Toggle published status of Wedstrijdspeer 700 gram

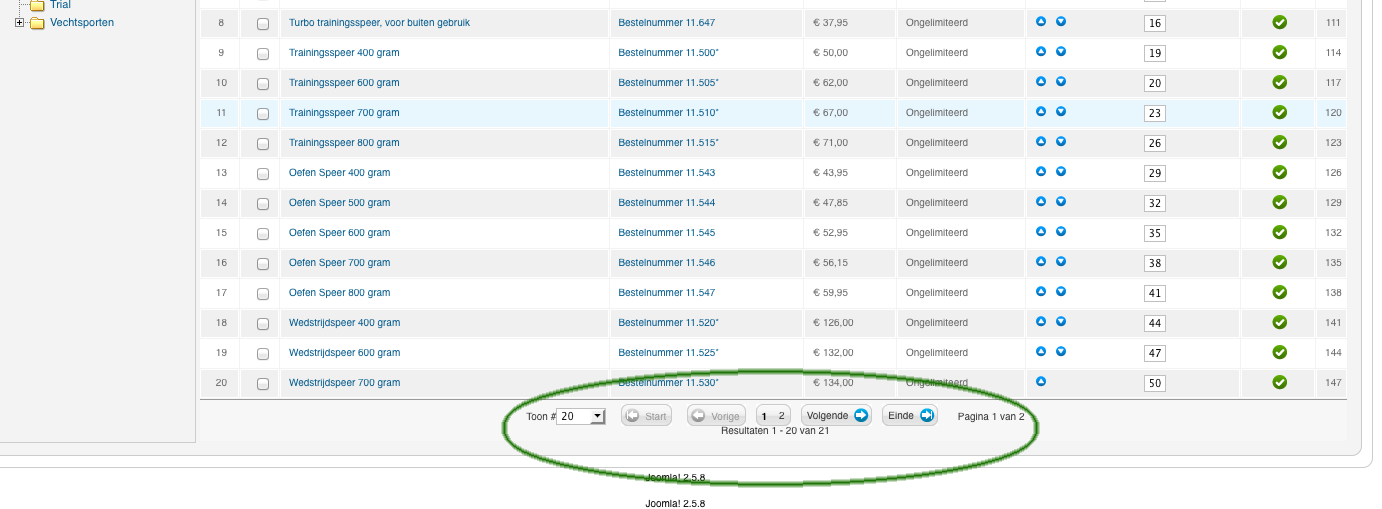[1279, 382]
